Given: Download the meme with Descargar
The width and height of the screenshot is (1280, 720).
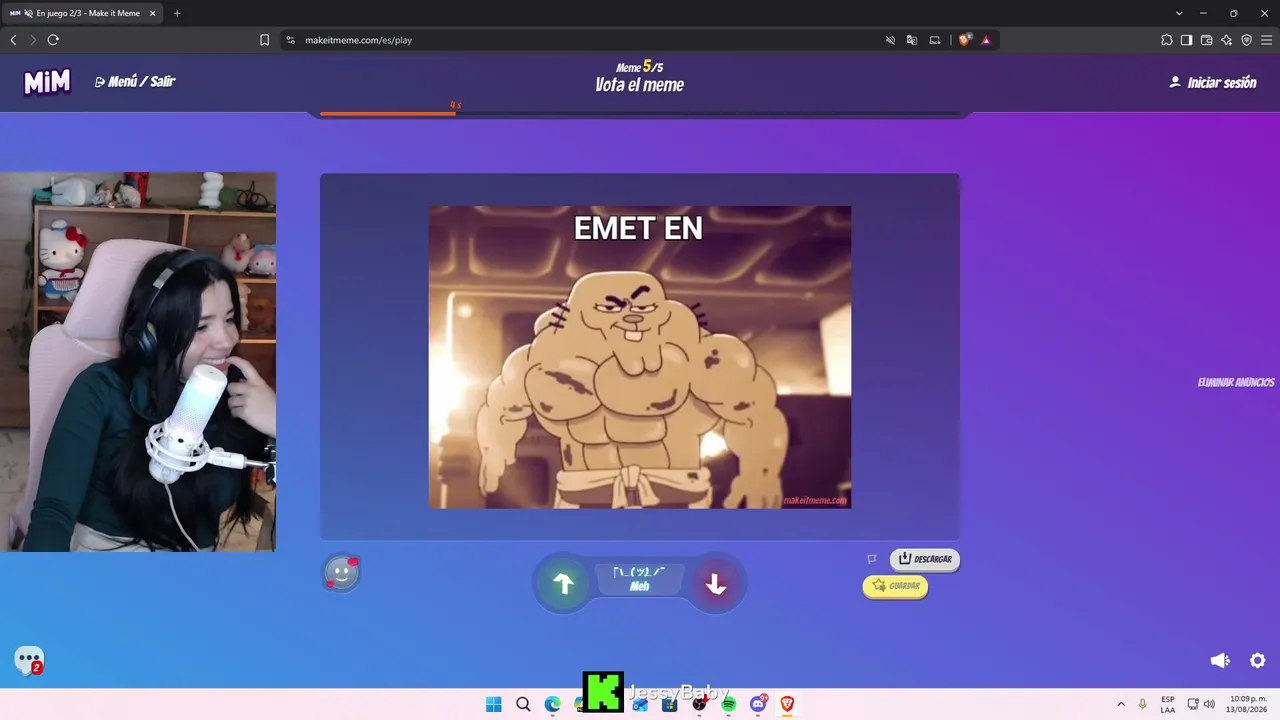Looking at the screenshot, I should tap(925, 559).
